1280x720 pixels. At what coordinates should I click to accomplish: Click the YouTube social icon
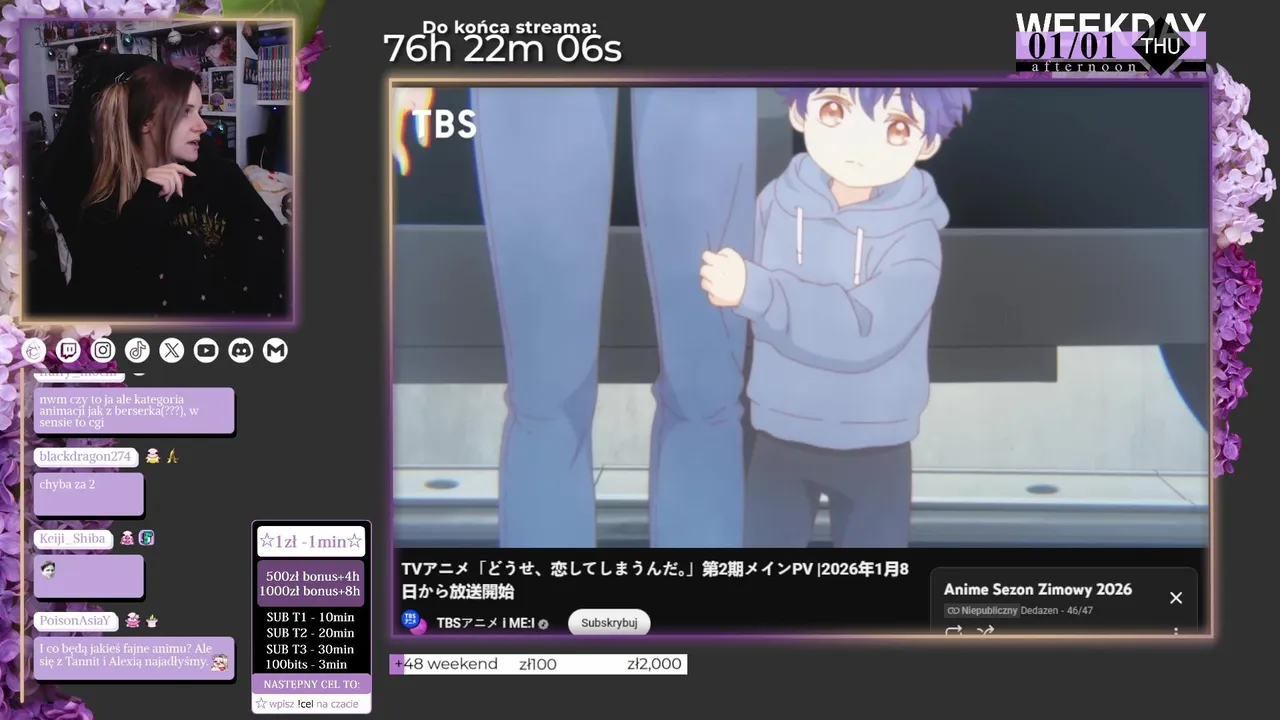206,350
